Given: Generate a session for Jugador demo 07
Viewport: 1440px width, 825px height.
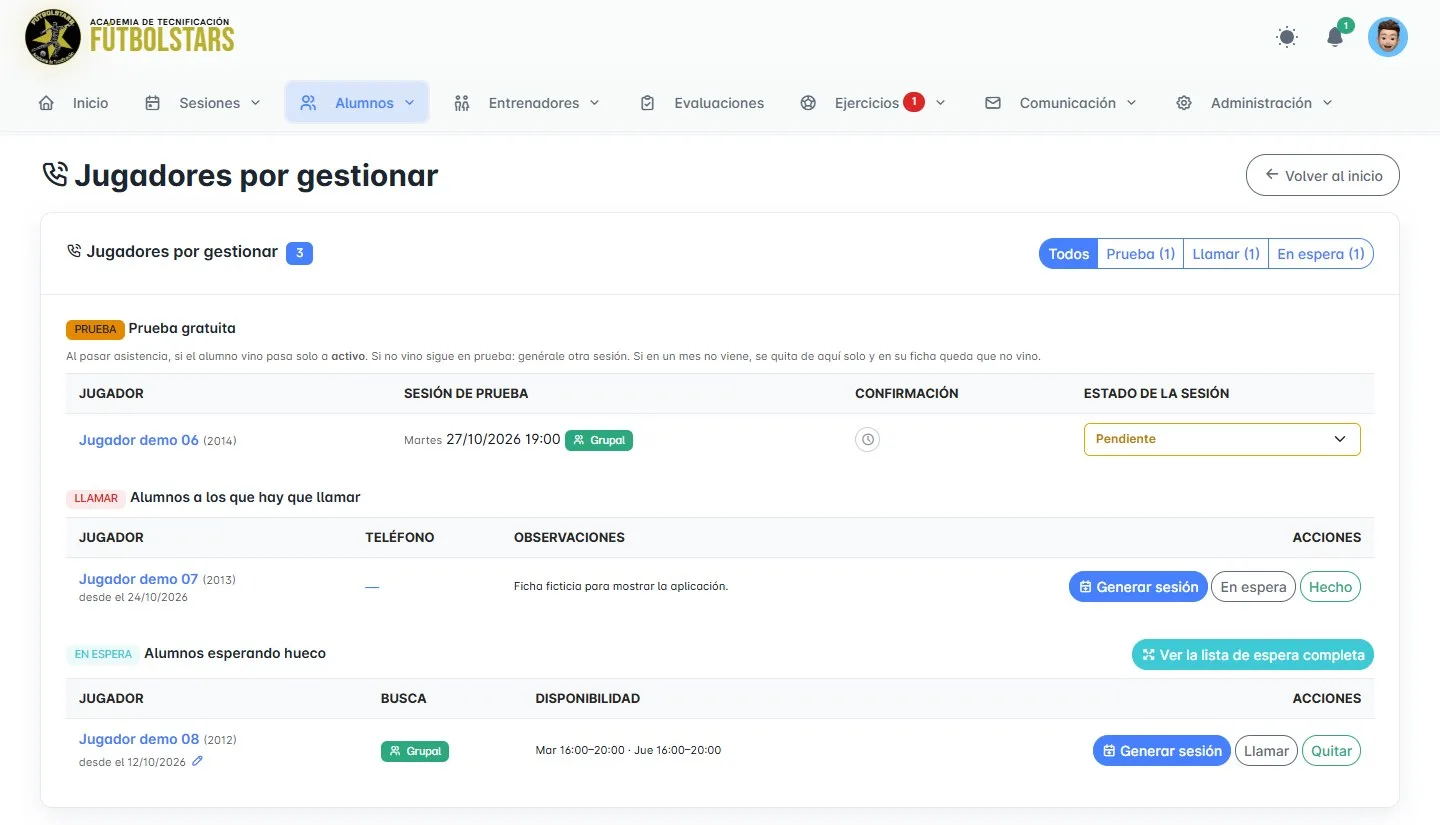Looking at the screenshot, I should [x=1138, y=587].
